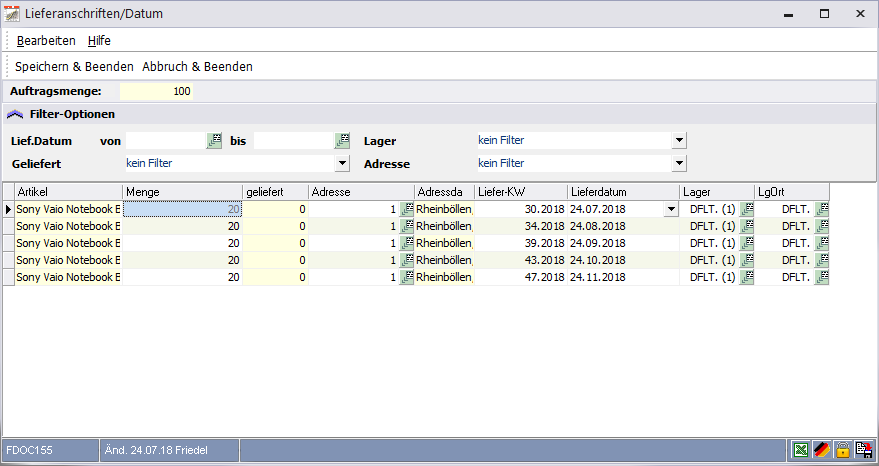Open the Hilfe menu

tap(99, 41)
